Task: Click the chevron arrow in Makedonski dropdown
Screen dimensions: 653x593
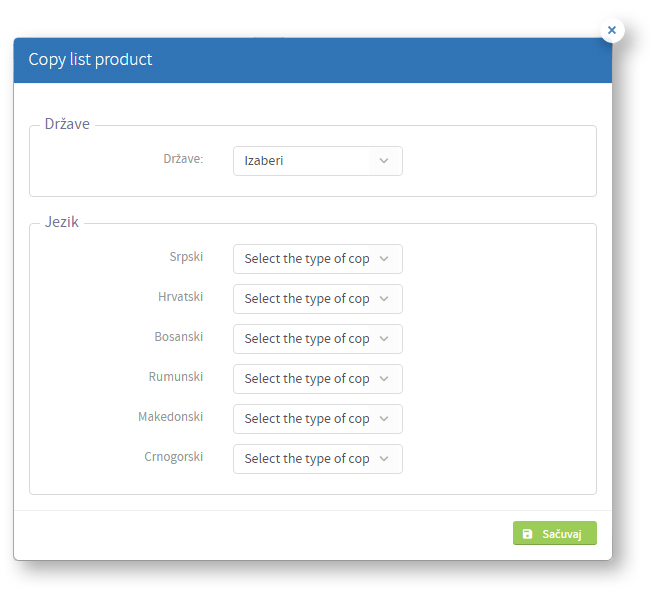Action: coord(384,419)
